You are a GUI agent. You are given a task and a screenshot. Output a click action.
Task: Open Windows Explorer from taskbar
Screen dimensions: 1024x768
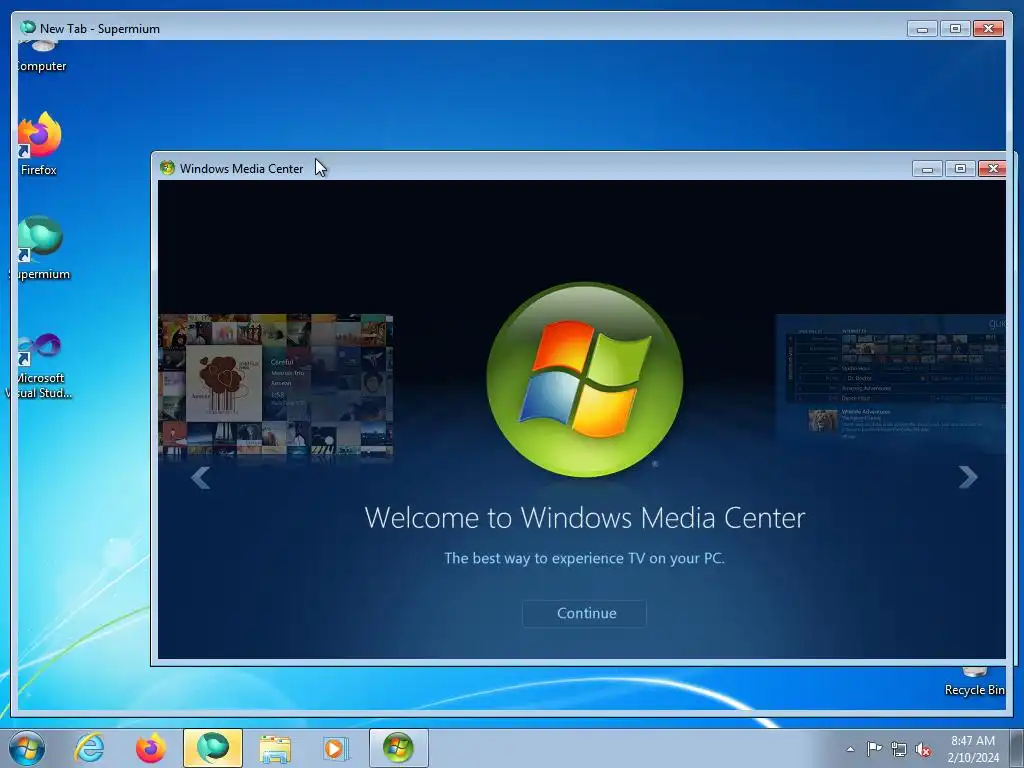pos(275,748)
